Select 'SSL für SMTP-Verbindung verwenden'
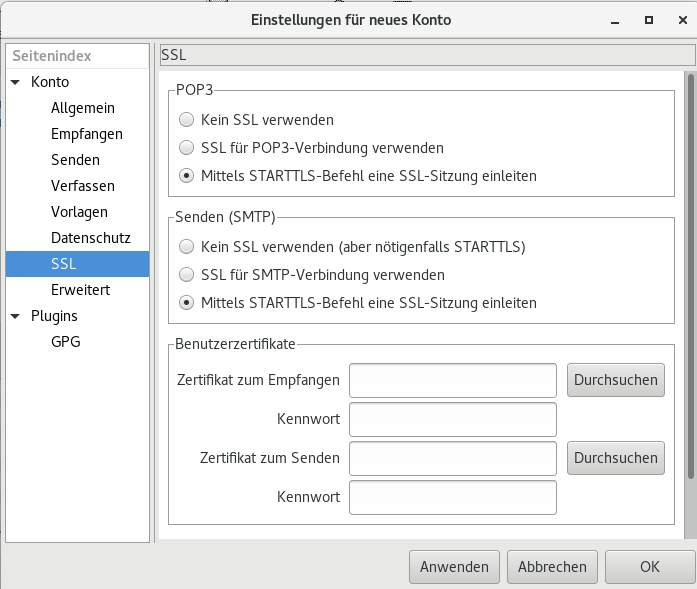The width and height of the screenshot is (697, 589). point(186,274)
